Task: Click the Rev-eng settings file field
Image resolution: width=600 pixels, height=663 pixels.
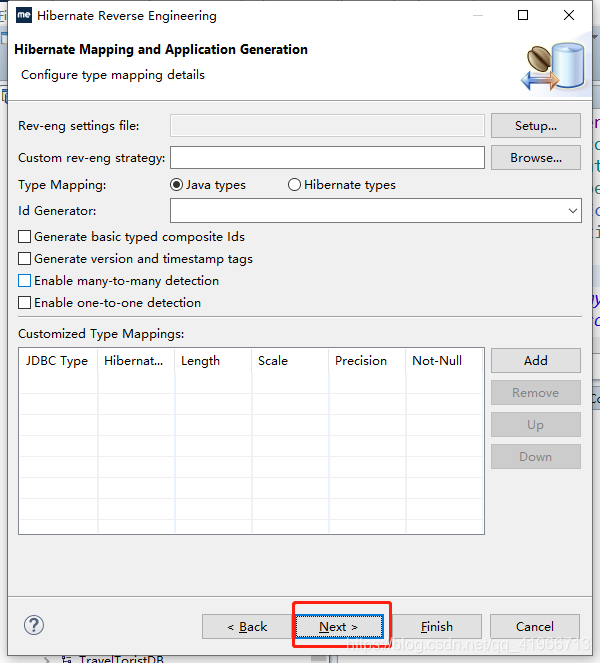Action: coord(327,126)
